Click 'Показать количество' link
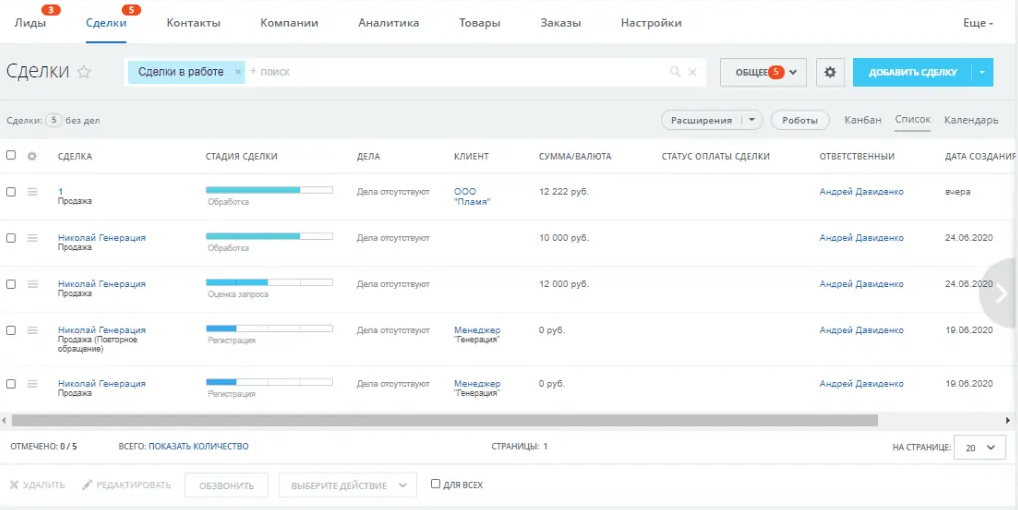This screenshot has width=1018, height=510. click(x=198, y=447)
